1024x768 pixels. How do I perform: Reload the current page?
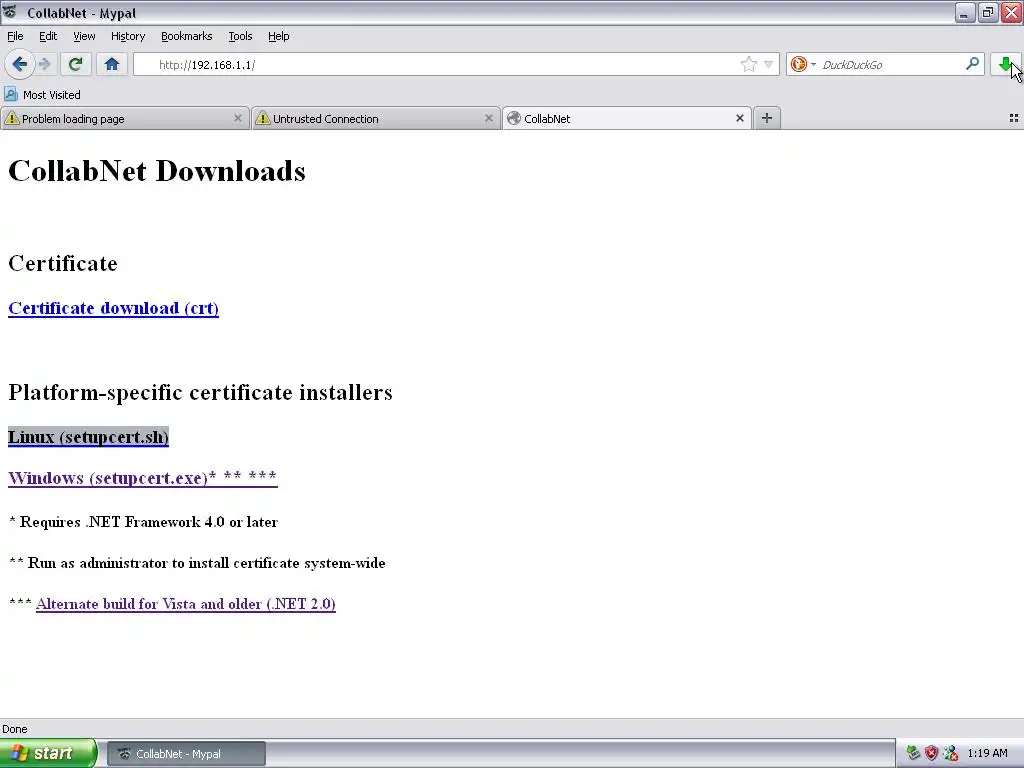tap(75, 64)
